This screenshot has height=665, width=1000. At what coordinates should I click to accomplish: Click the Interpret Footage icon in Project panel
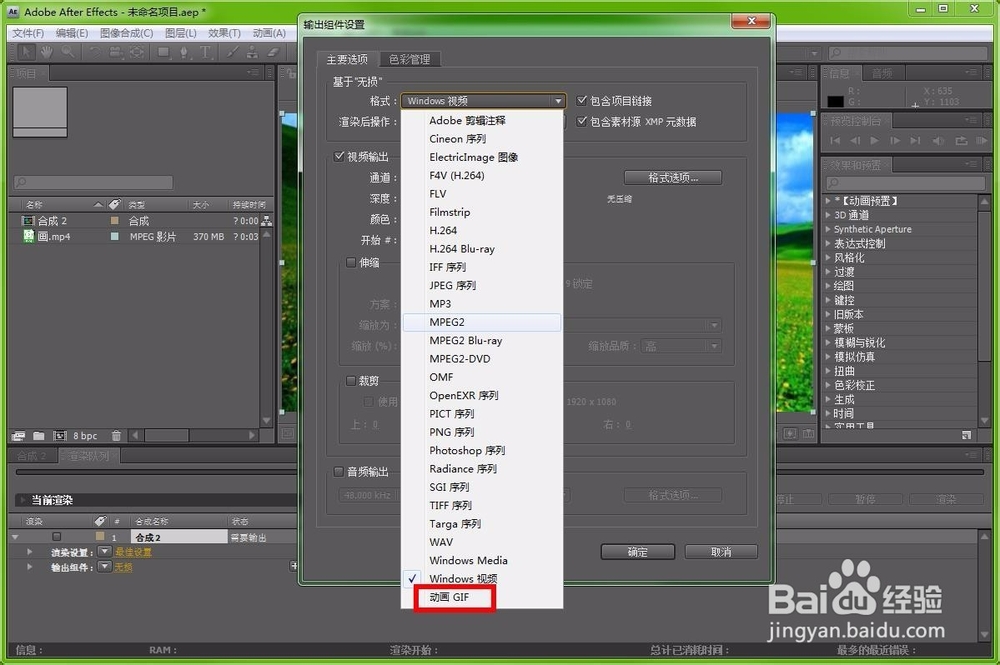[18, 435]
